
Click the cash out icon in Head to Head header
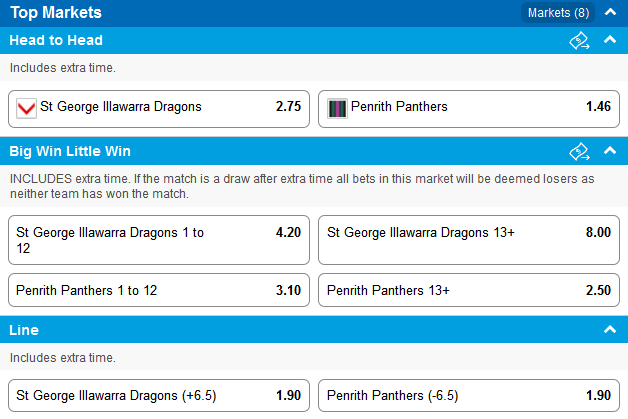click(579, 40)
